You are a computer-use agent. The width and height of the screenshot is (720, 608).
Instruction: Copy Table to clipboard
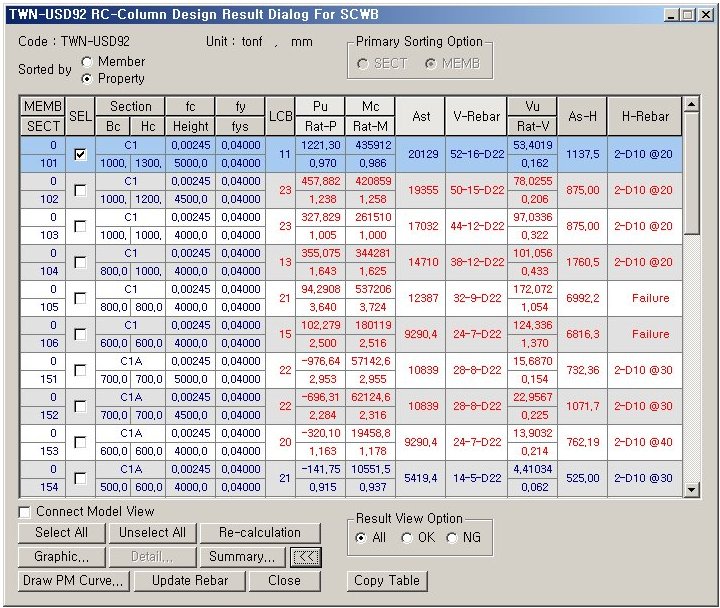387,580
